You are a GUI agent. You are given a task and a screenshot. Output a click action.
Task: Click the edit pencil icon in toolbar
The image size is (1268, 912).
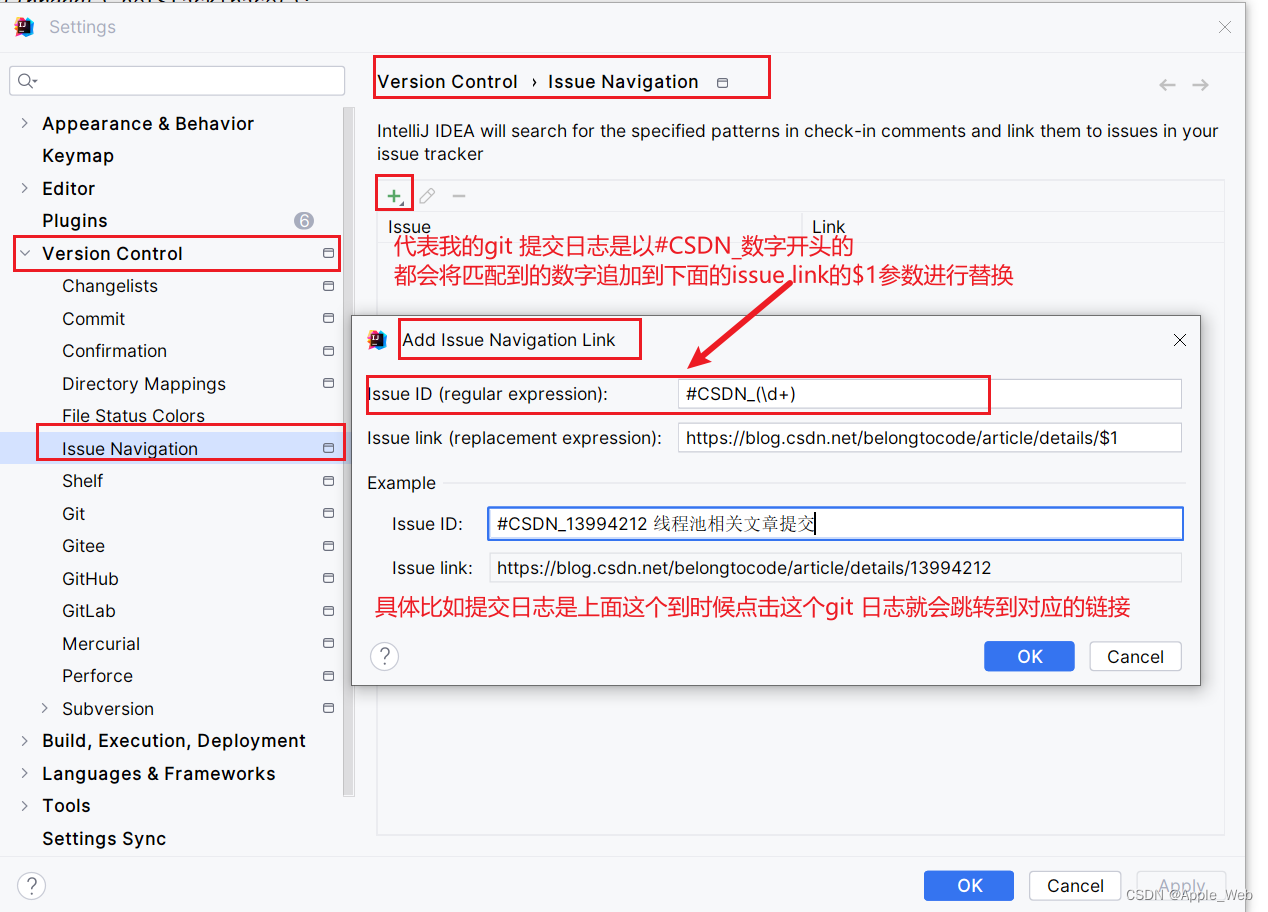427,196
